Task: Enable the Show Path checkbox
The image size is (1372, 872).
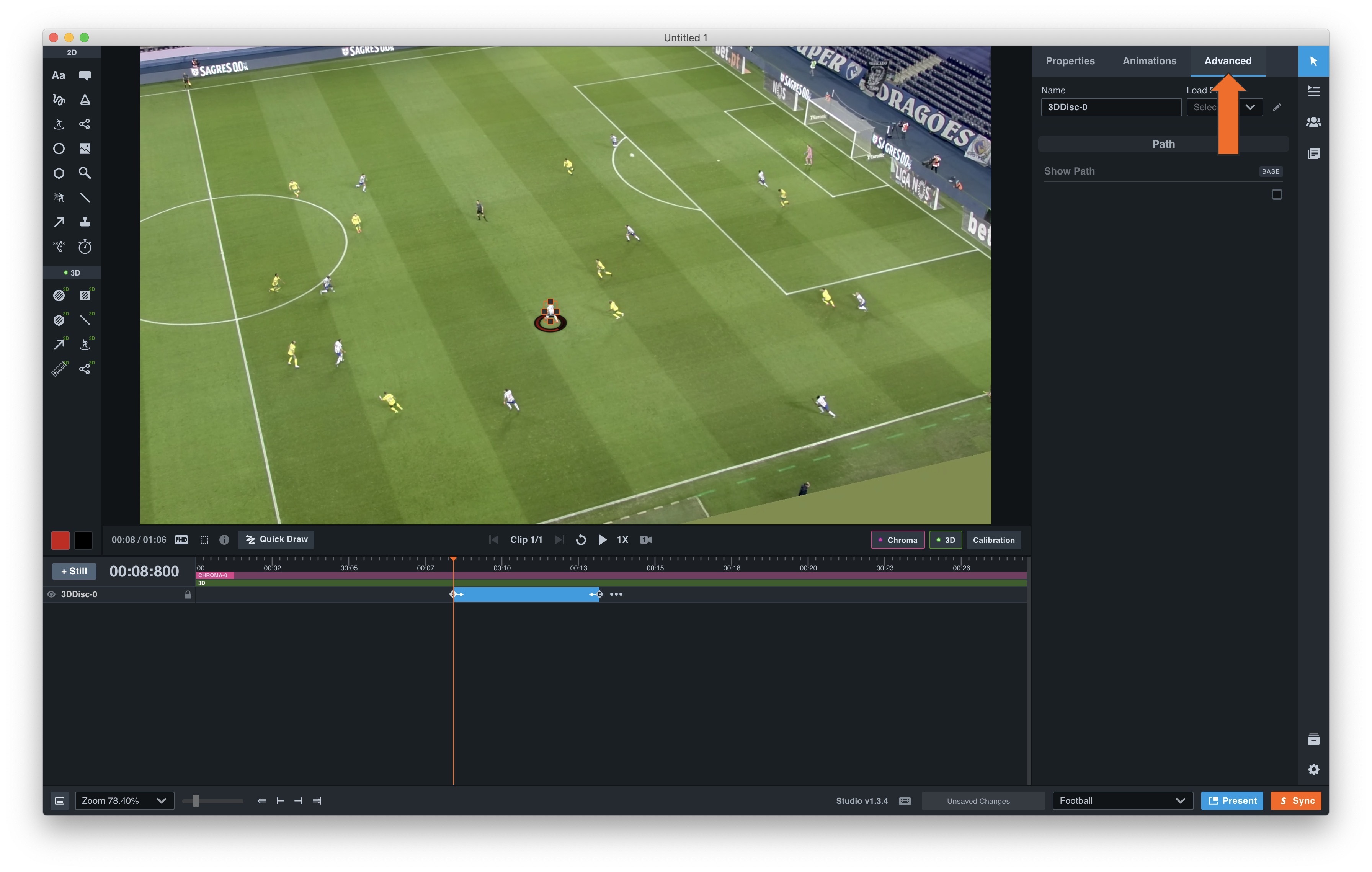Action: tap(1277, 194)
